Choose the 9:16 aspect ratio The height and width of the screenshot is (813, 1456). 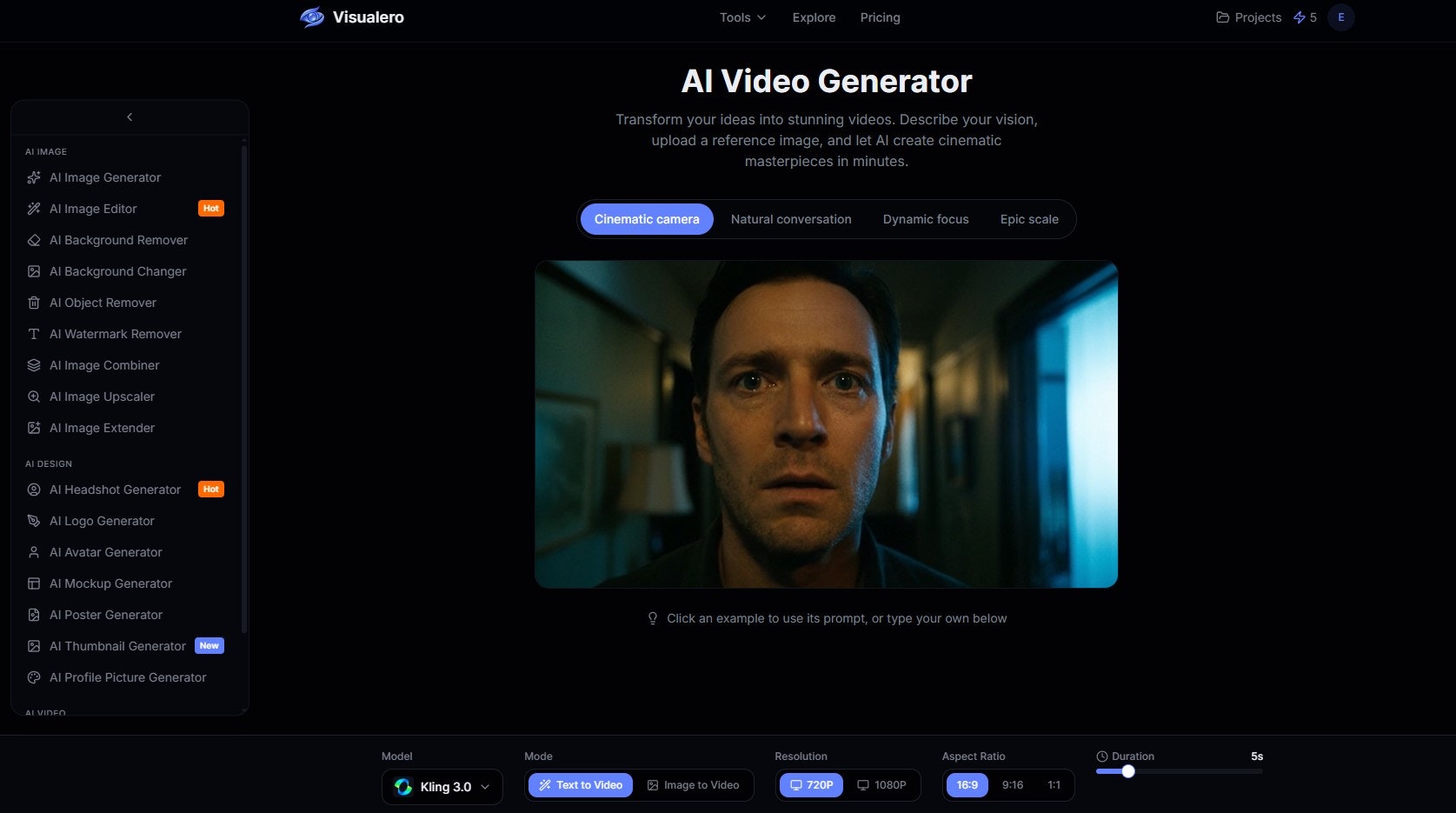point(1012,784)
